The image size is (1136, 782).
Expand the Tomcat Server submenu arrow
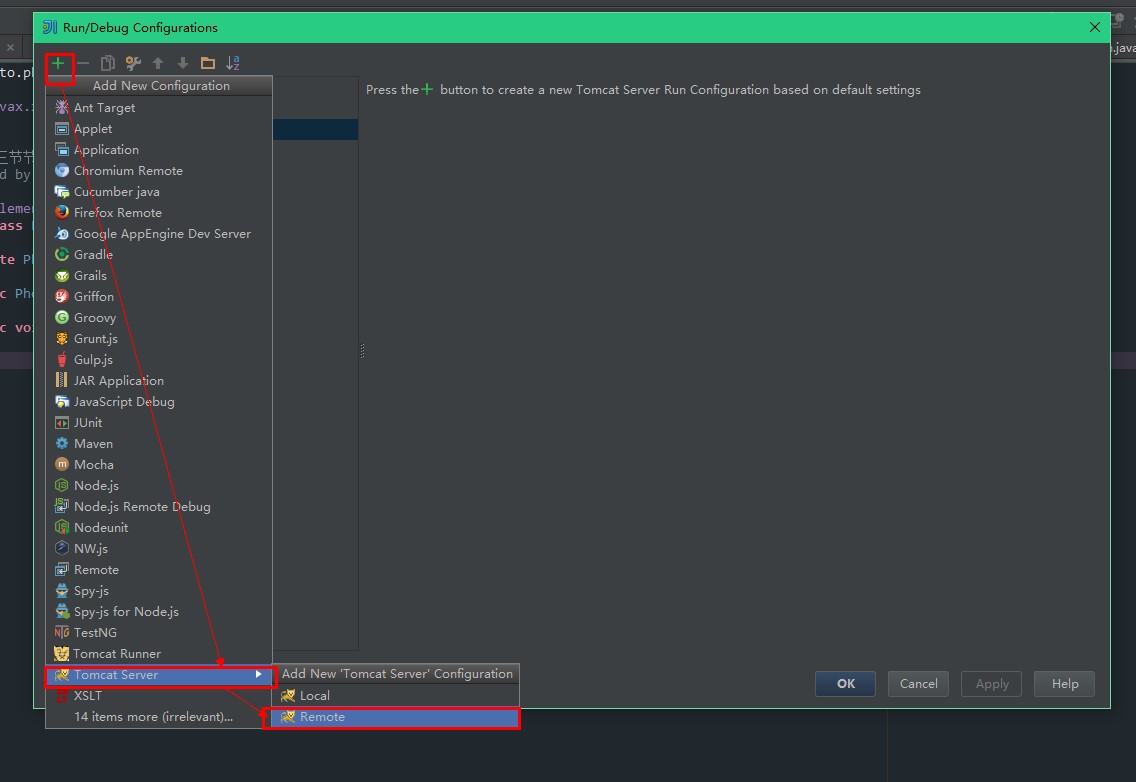(259, 675)
